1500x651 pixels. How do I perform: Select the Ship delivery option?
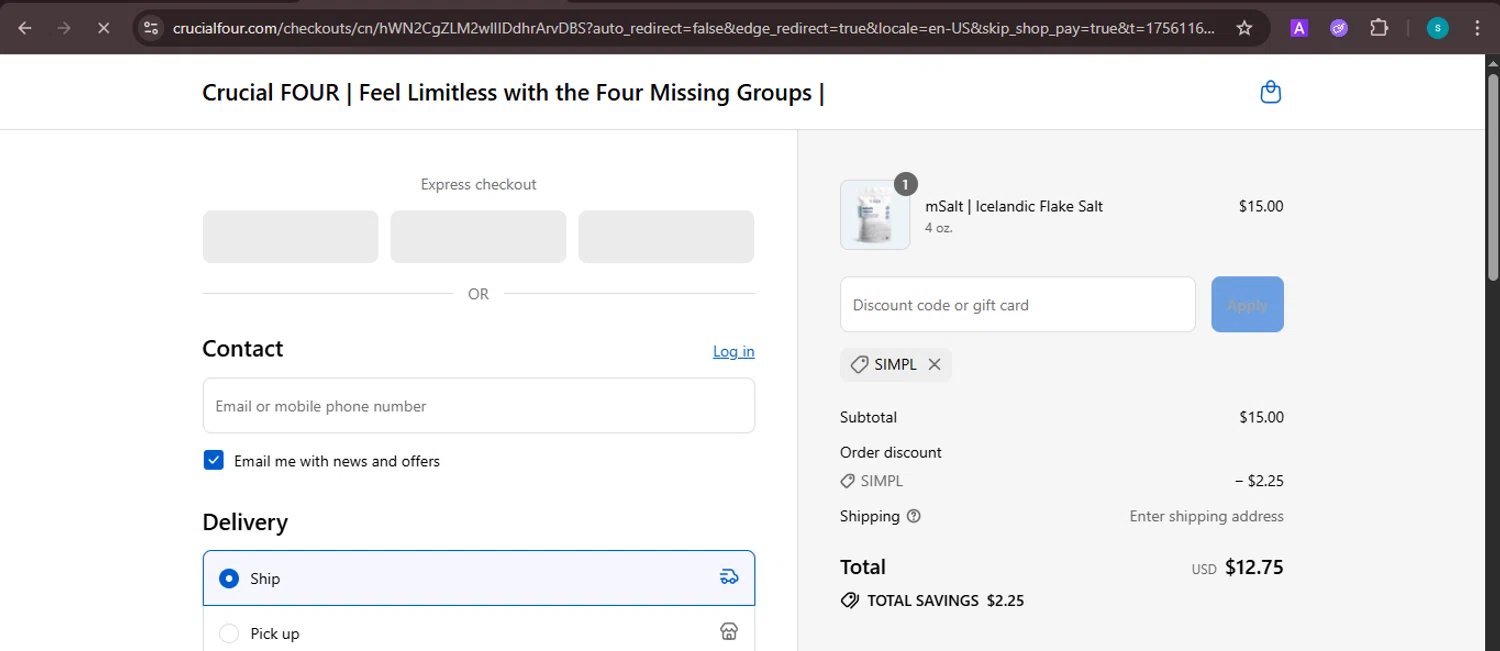(x=479, y=578)
